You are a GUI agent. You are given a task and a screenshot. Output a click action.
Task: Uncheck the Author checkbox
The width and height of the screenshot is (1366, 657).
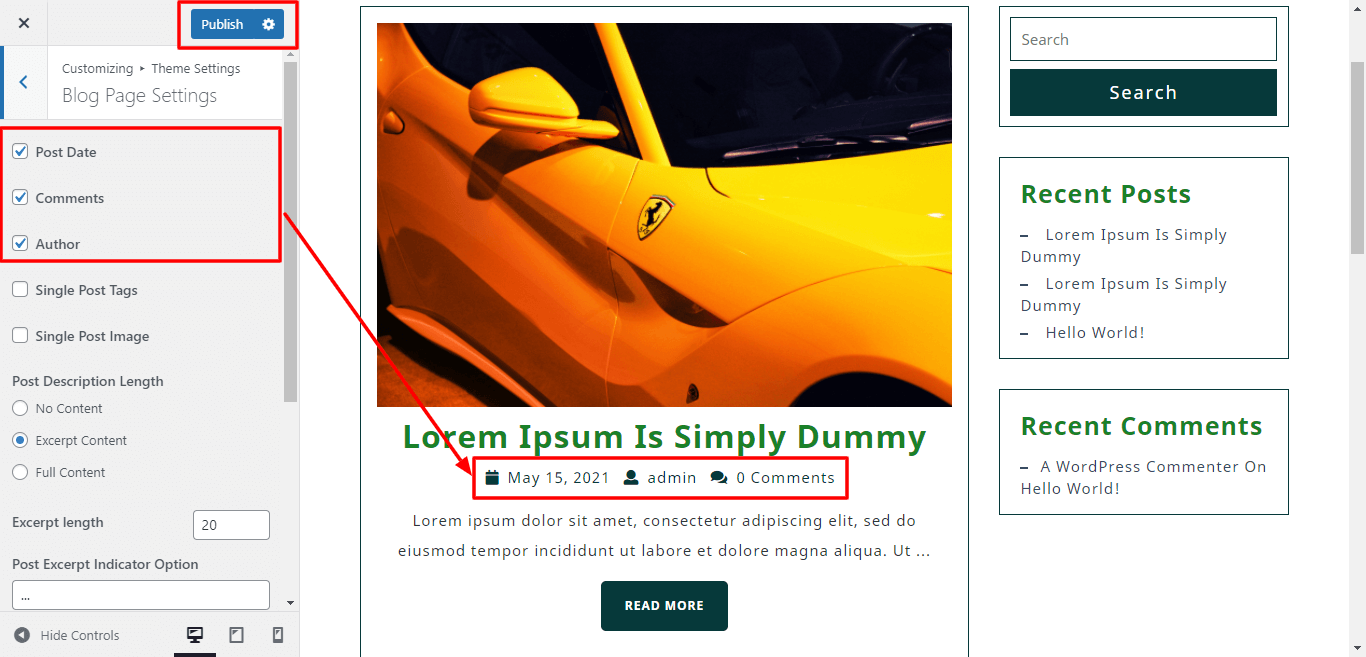tap(20, 244)
